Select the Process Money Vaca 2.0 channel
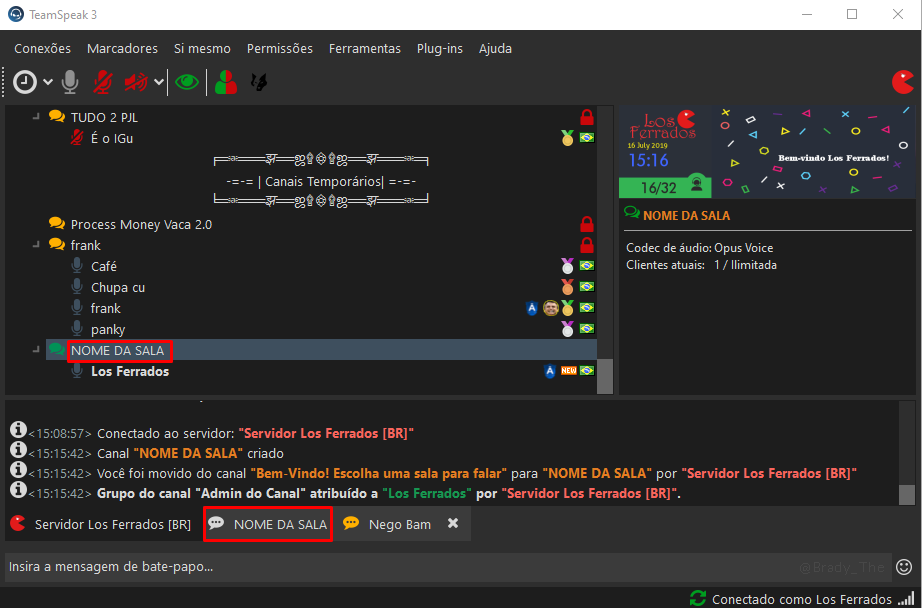Image resolution: width=922 pixels, height=608 pixels. (141, 224)
